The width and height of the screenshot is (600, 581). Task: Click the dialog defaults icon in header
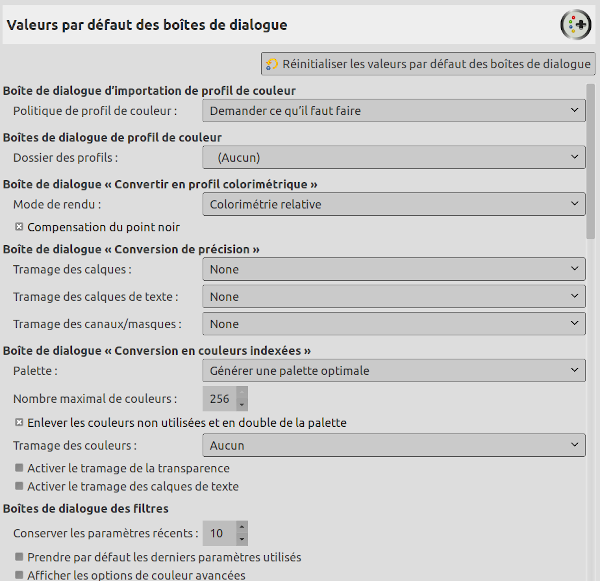[576, 25]
